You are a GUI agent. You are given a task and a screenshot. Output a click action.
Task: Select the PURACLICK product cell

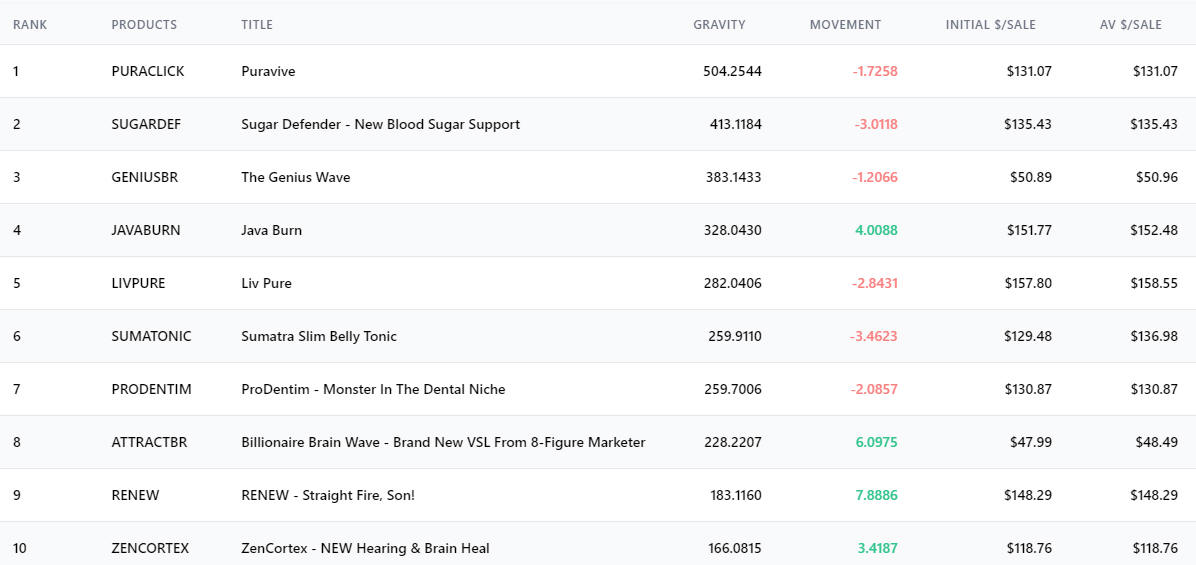148,71
